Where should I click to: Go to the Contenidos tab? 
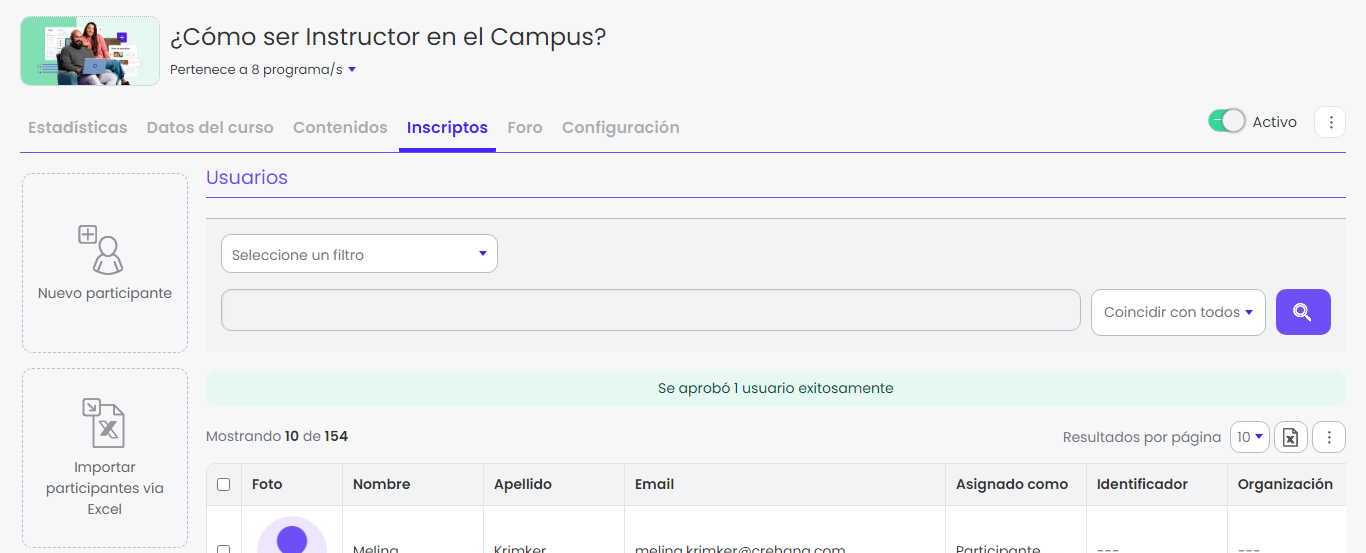pyautogui.click(x=340, y=127)
